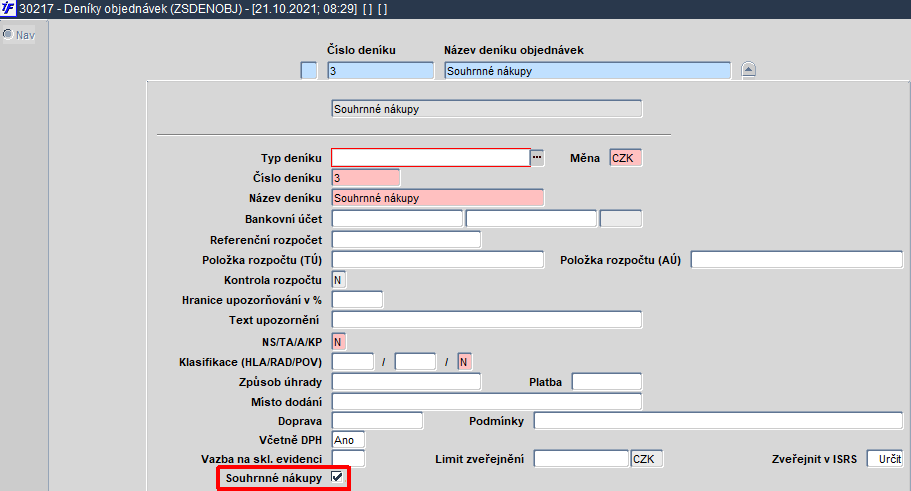This screenshot has width=911, height=491.
Task: Click the NS/TA/A/KP field
Action: [338, 342]
